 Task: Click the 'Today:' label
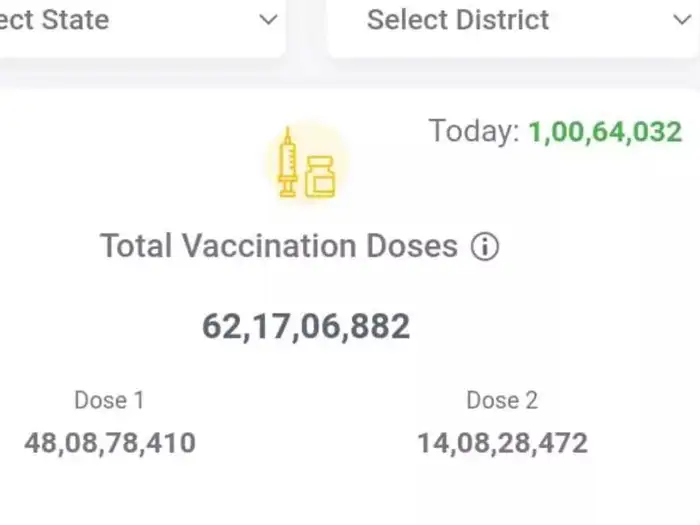click(474, 131)
